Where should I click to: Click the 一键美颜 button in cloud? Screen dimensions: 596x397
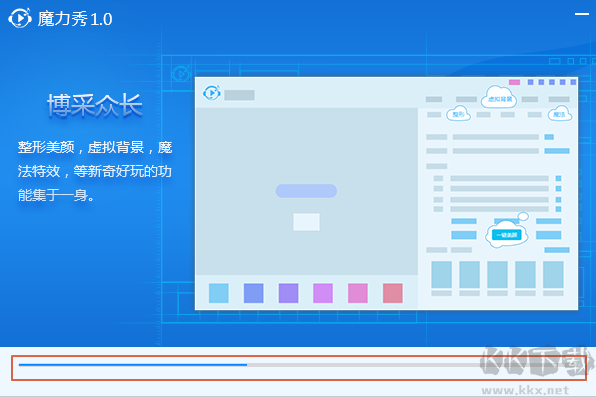pyautogui.click(x=507, y=235)
